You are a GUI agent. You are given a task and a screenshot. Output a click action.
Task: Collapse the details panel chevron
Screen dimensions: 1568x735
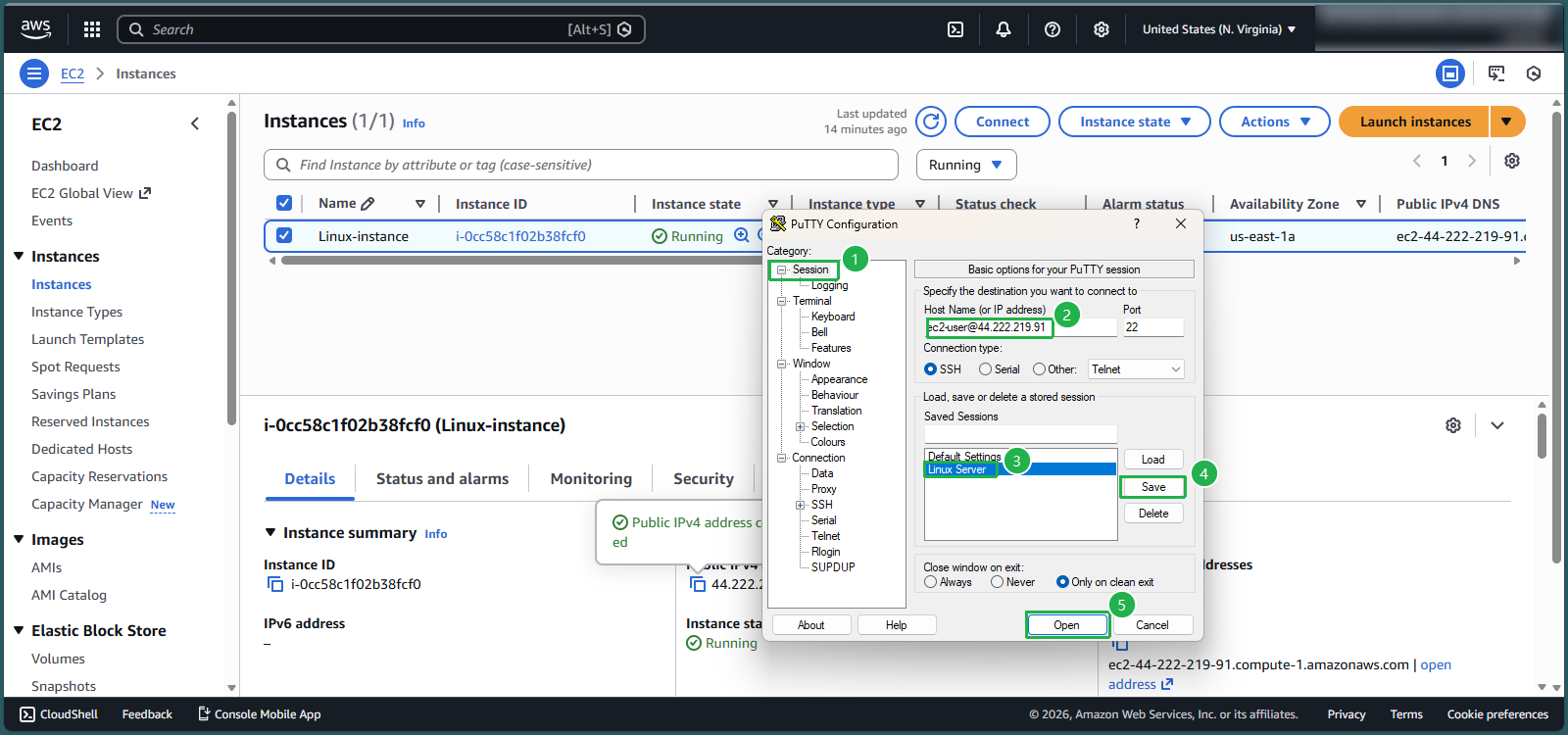pos(1497,425)
